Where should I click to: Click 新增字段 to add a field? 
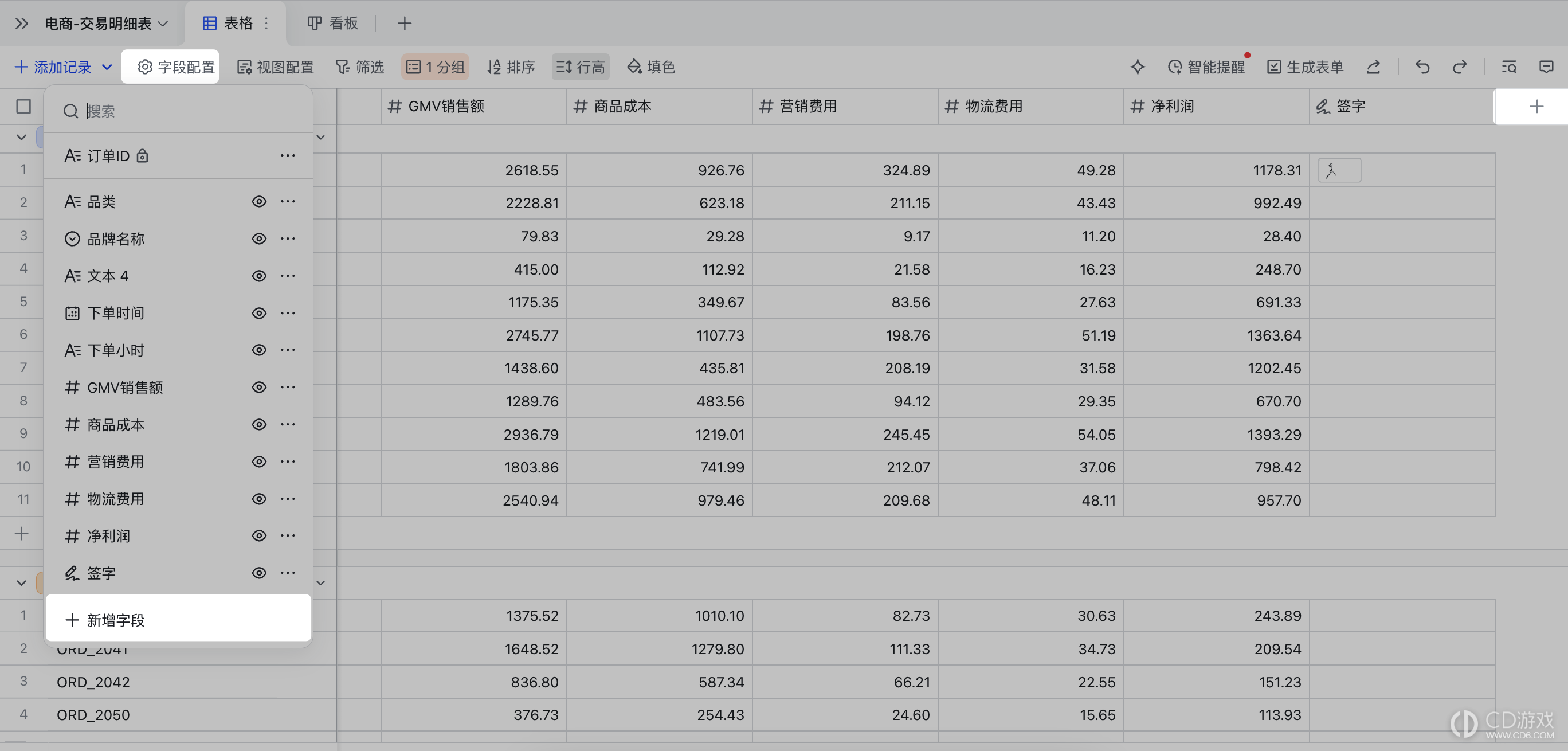[x=178, y=620]
